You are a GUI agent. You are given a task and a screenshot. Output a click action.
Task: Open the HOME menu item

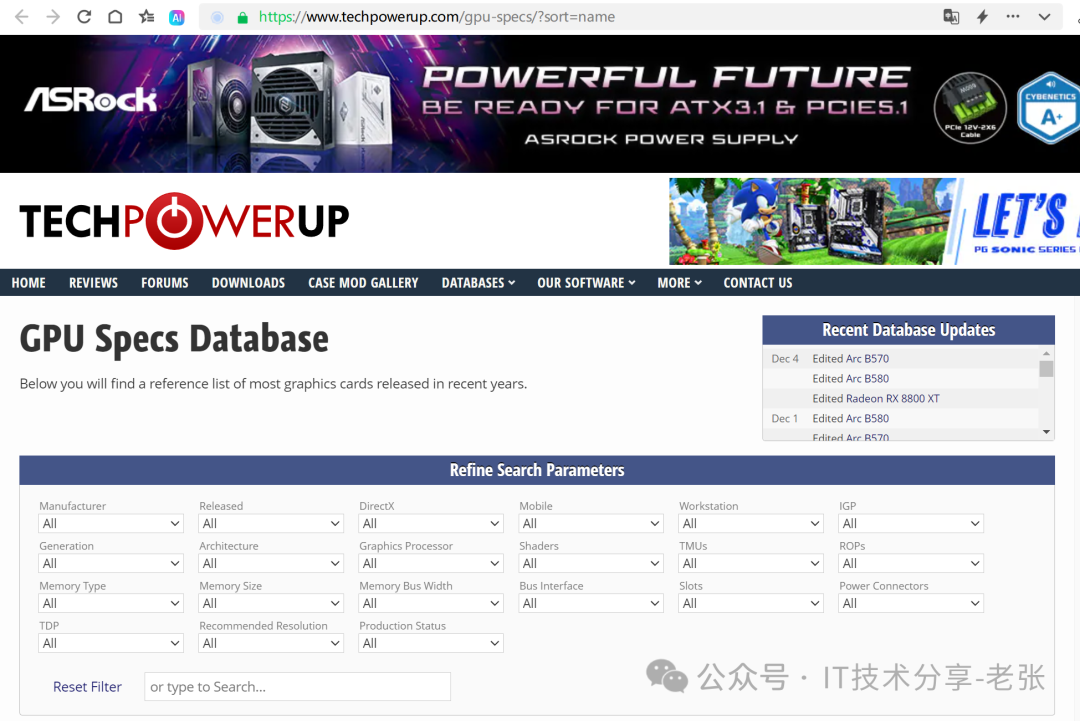(x=28, y=283)
